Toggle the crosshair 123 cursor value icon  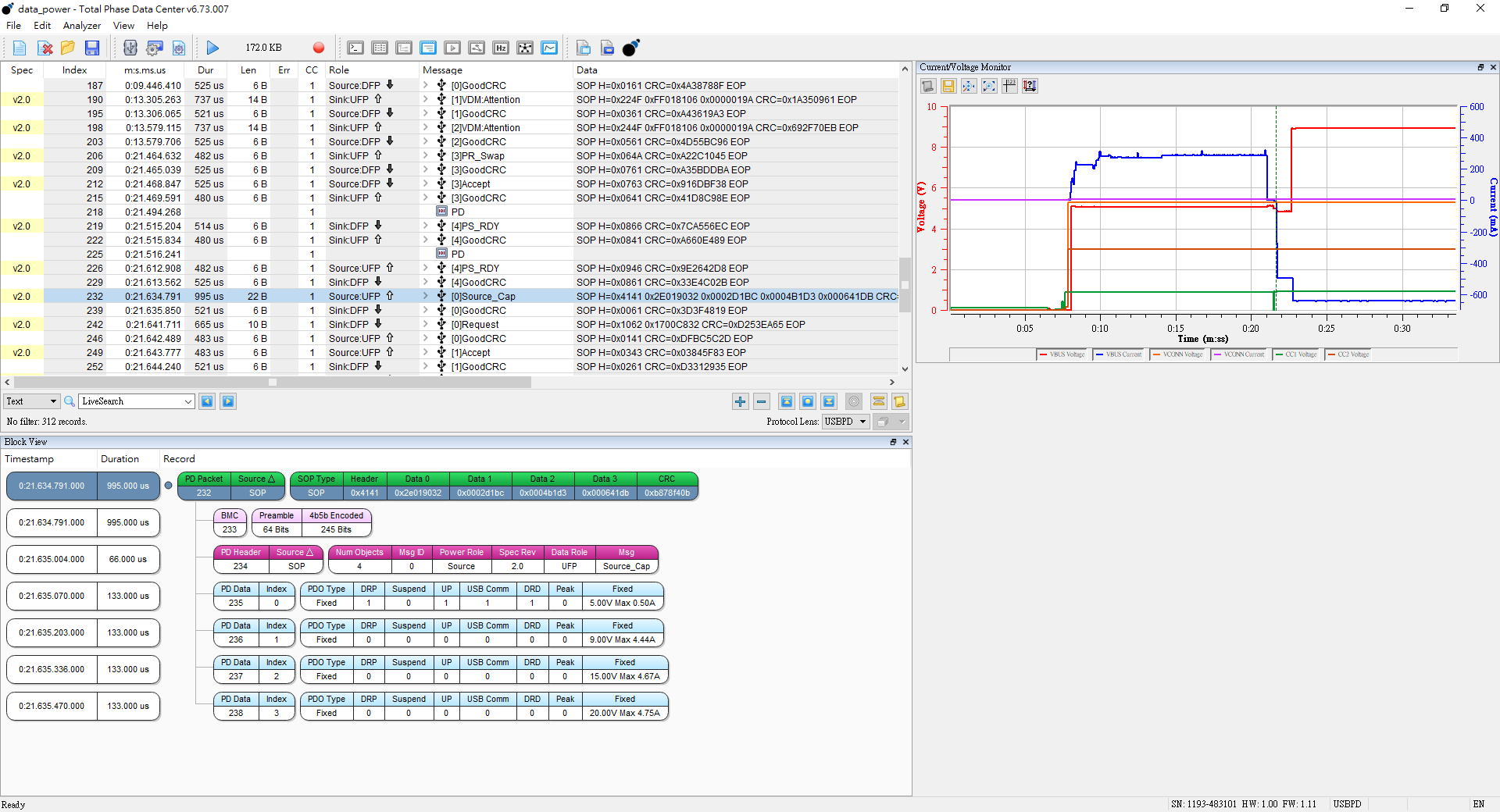pyautogui.click(x=1009, y=86)
